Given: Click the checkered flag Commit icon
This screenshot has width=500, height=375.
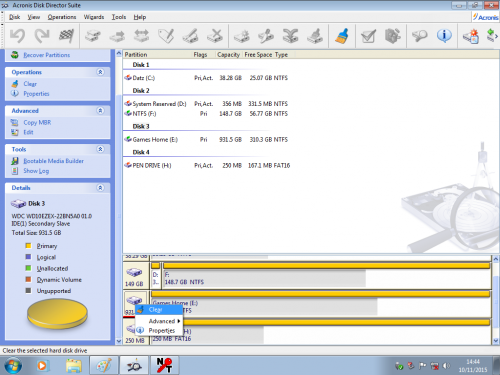Looking at the screenshot, I should [x=66, y=36].
